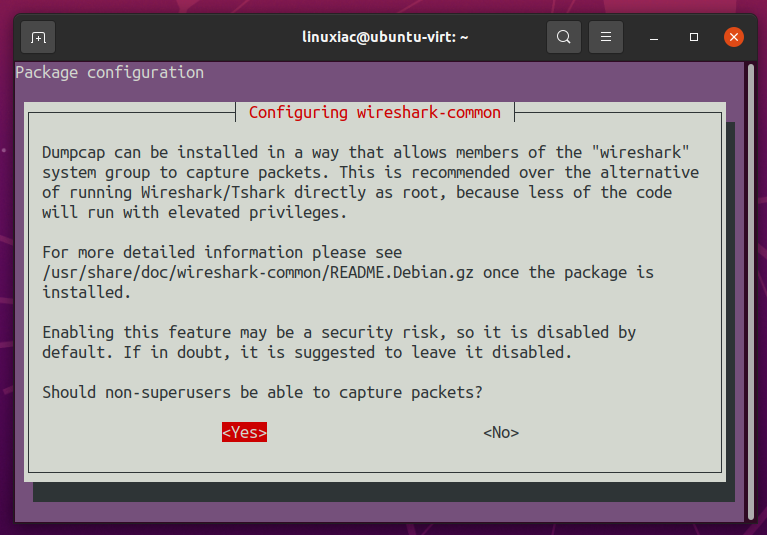Click the 'For more detailed information please see' line
Viewport: 767px width, 535px height.
[x=222, y=252]
